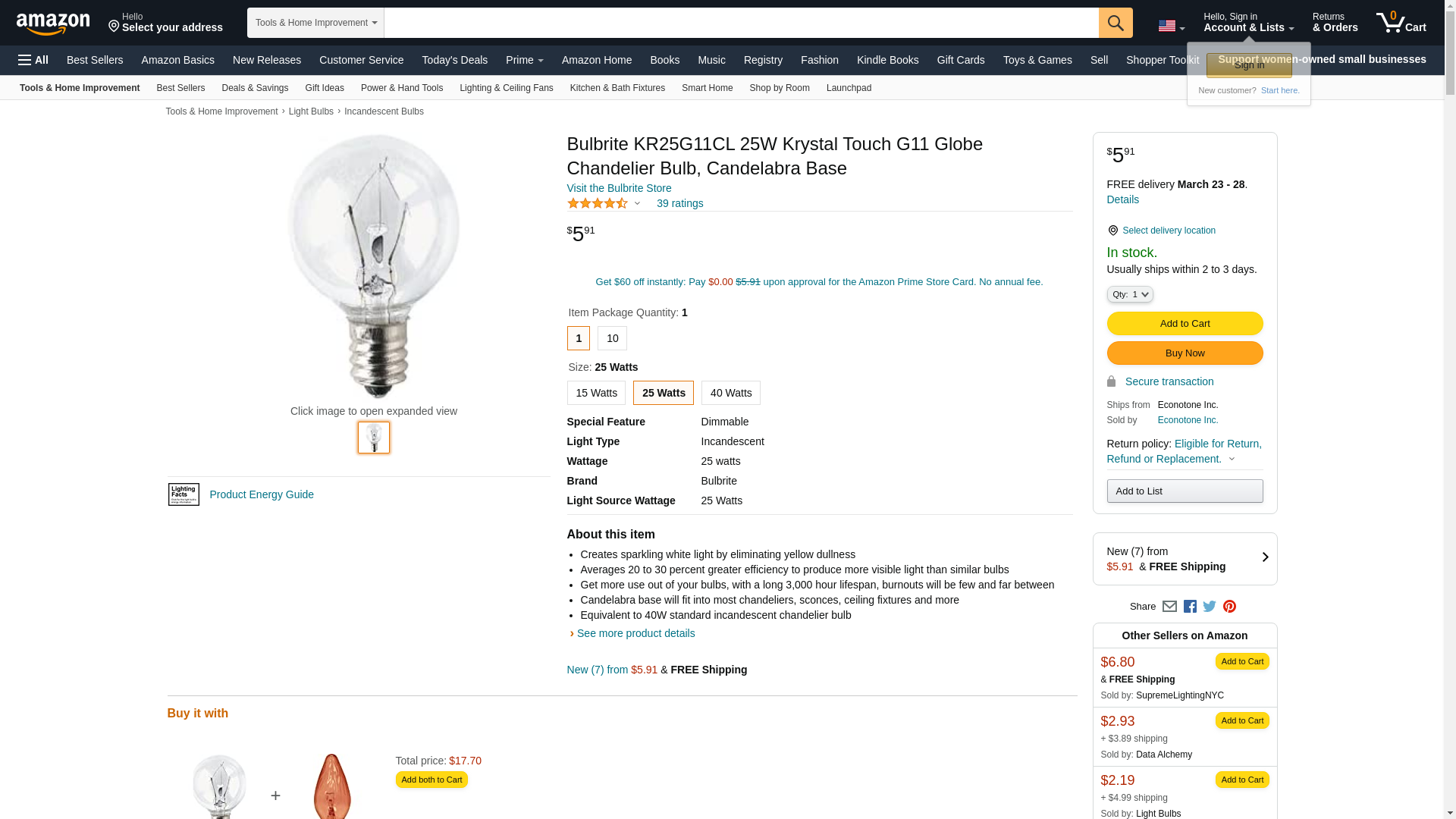Click the magnifying glass search button
Image resolution: width=1456 pixels, height=819 pixels.
[1116, 23]
